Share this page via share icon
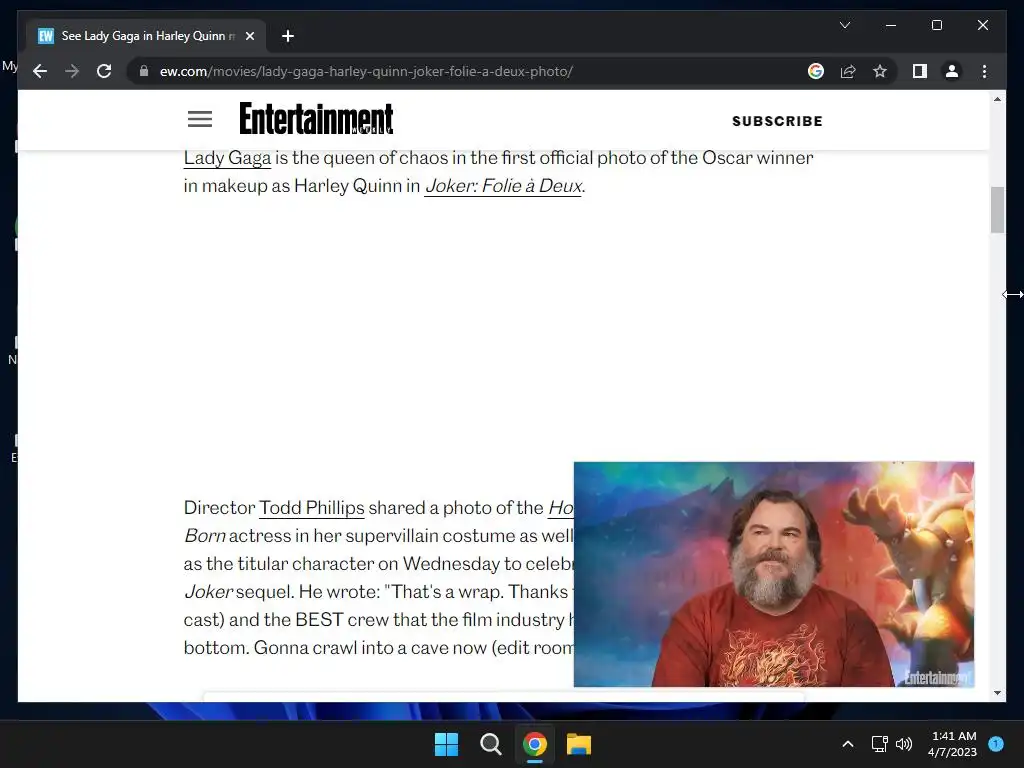Viewport: 1024px width, 768px height. 848,71
